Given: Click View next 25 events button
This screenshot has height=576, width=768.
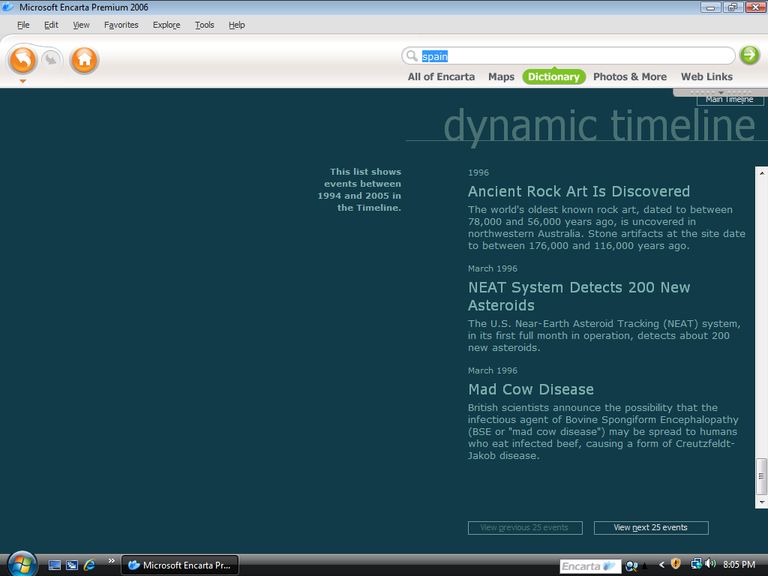Looking at the screenshot, I should [650, 527].
